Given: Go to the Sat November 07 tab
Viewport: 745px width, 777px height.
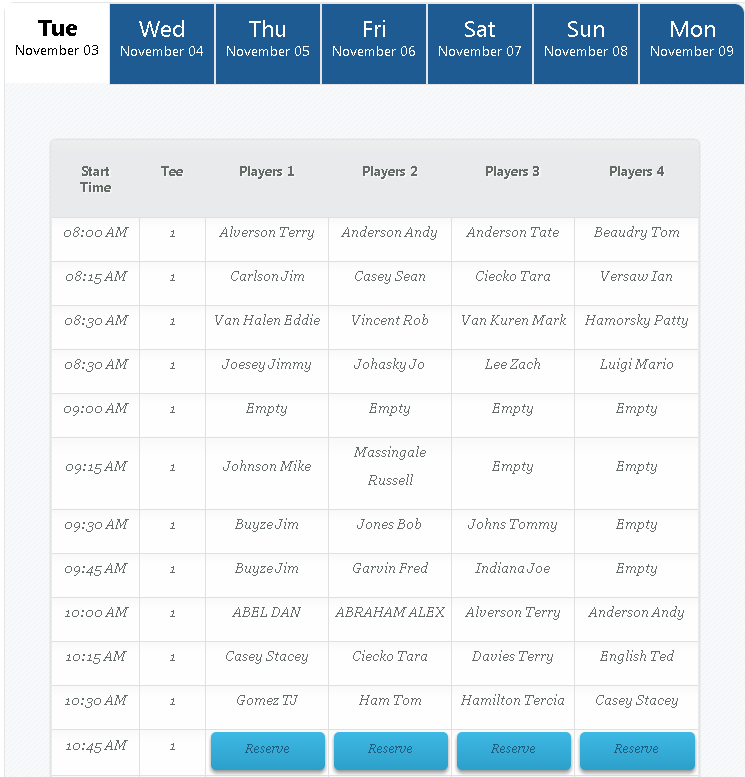Looking at the screenshot, I should (480, 44).
